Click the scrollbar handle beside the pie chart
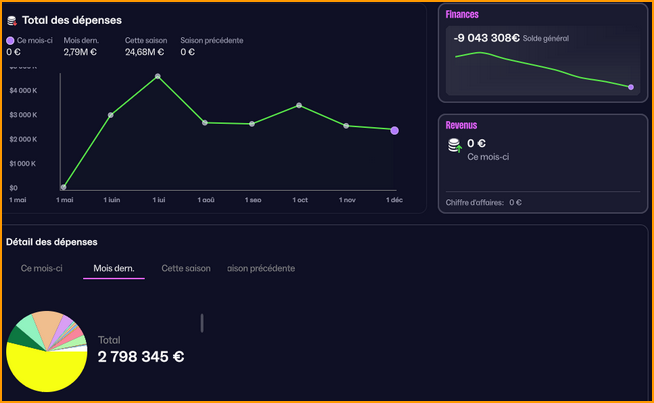The height and width of the screenshot is (403, 654). 202,322
